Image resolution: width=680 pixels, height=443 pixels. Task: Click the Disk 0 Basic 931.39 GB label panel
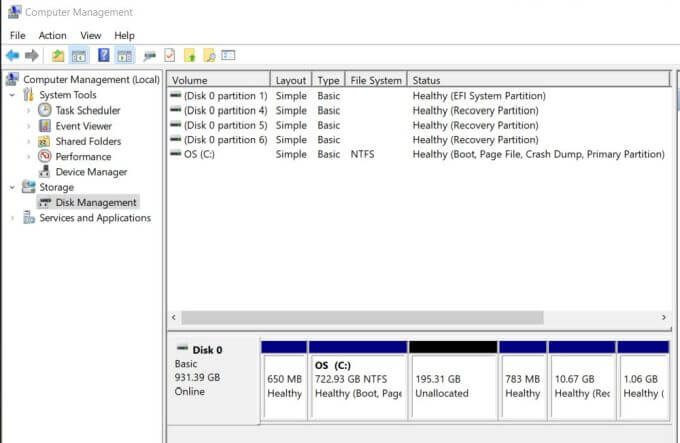pos(213,379)
